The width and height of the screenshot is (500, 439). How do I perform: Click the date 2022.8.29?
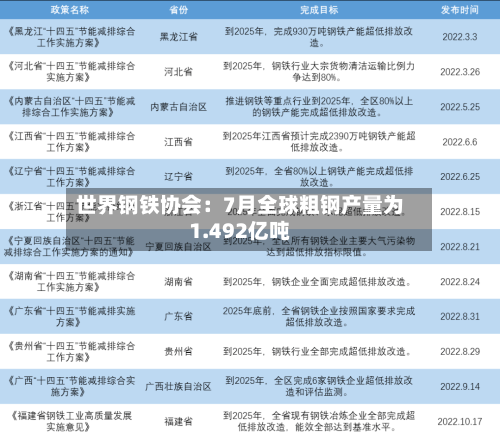click(460, 351)
